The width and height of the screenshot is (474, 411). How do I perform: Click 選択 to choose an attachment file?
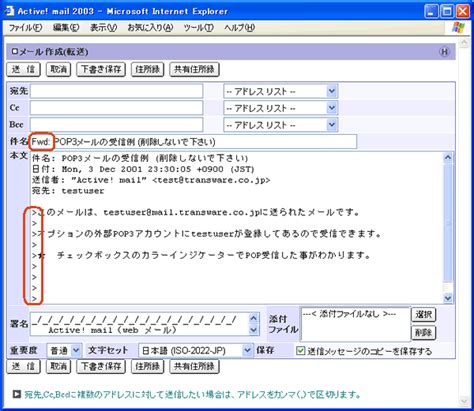424,314
